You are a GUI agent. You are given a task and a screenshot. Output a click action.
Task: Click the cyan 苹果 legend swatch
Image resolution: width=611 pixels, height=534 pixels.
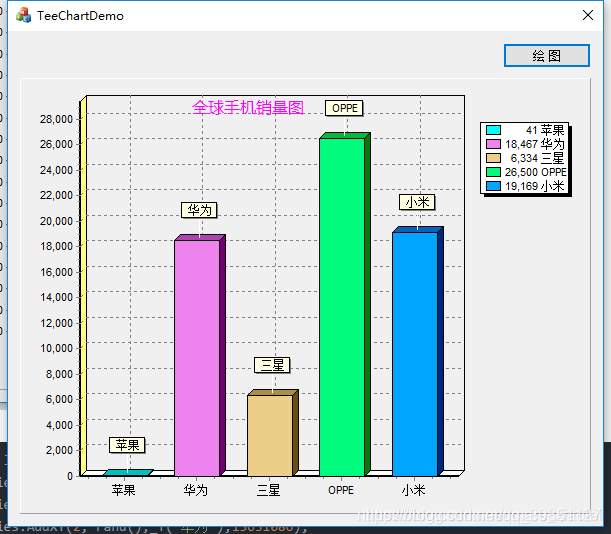coord(493,130)
